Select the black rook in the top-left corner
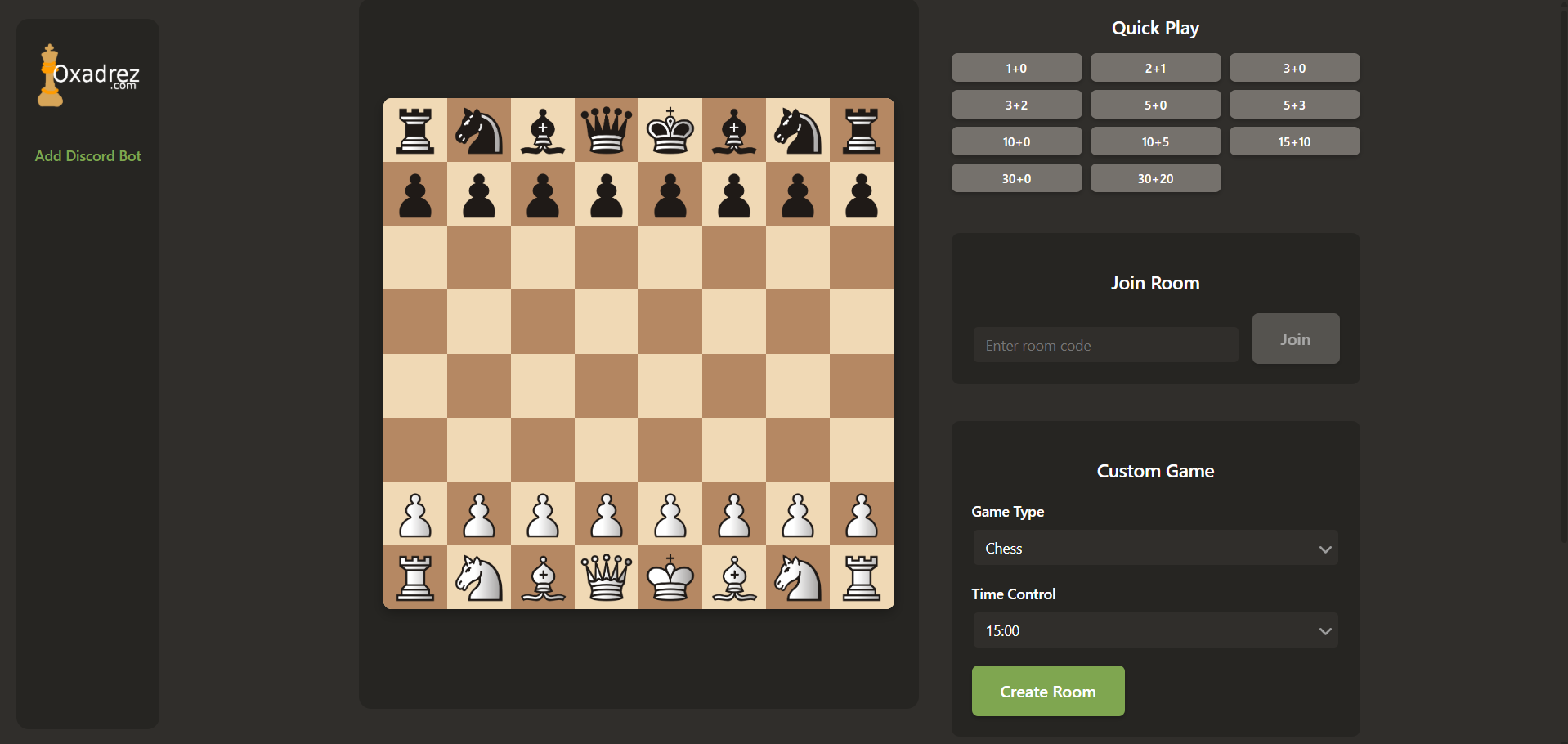Viewport: 1568px width, 744px height. (414, 130)
